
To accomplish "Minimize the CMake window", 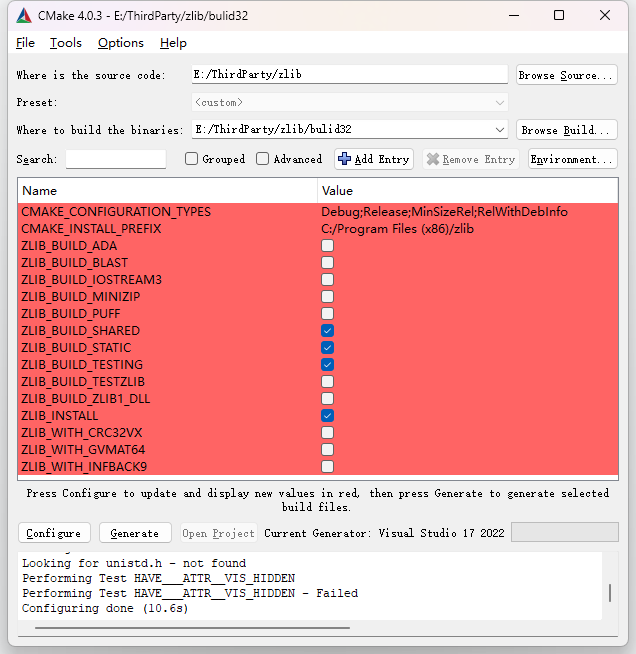I will pyautogui.click(x=514, y=15).
